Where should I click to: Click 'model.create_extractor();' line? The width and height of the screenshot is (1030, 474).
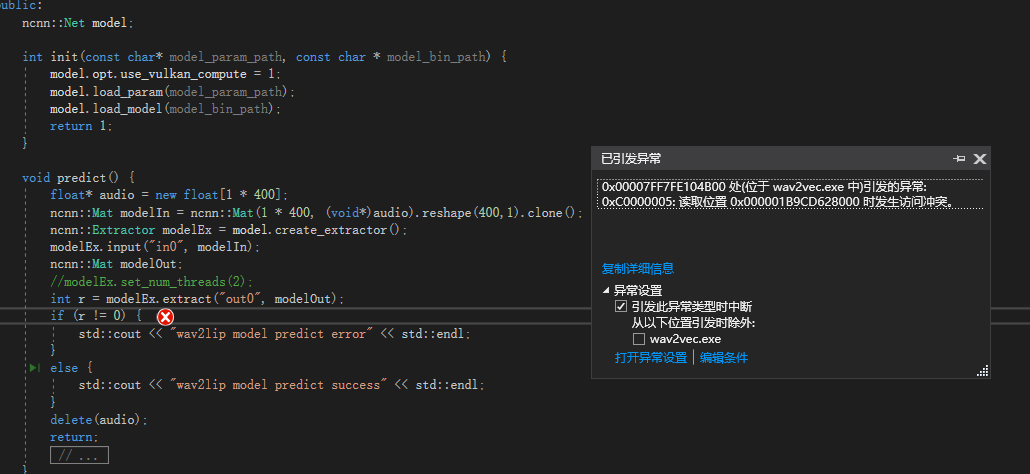pyautogui.click(x=229, y=230)
